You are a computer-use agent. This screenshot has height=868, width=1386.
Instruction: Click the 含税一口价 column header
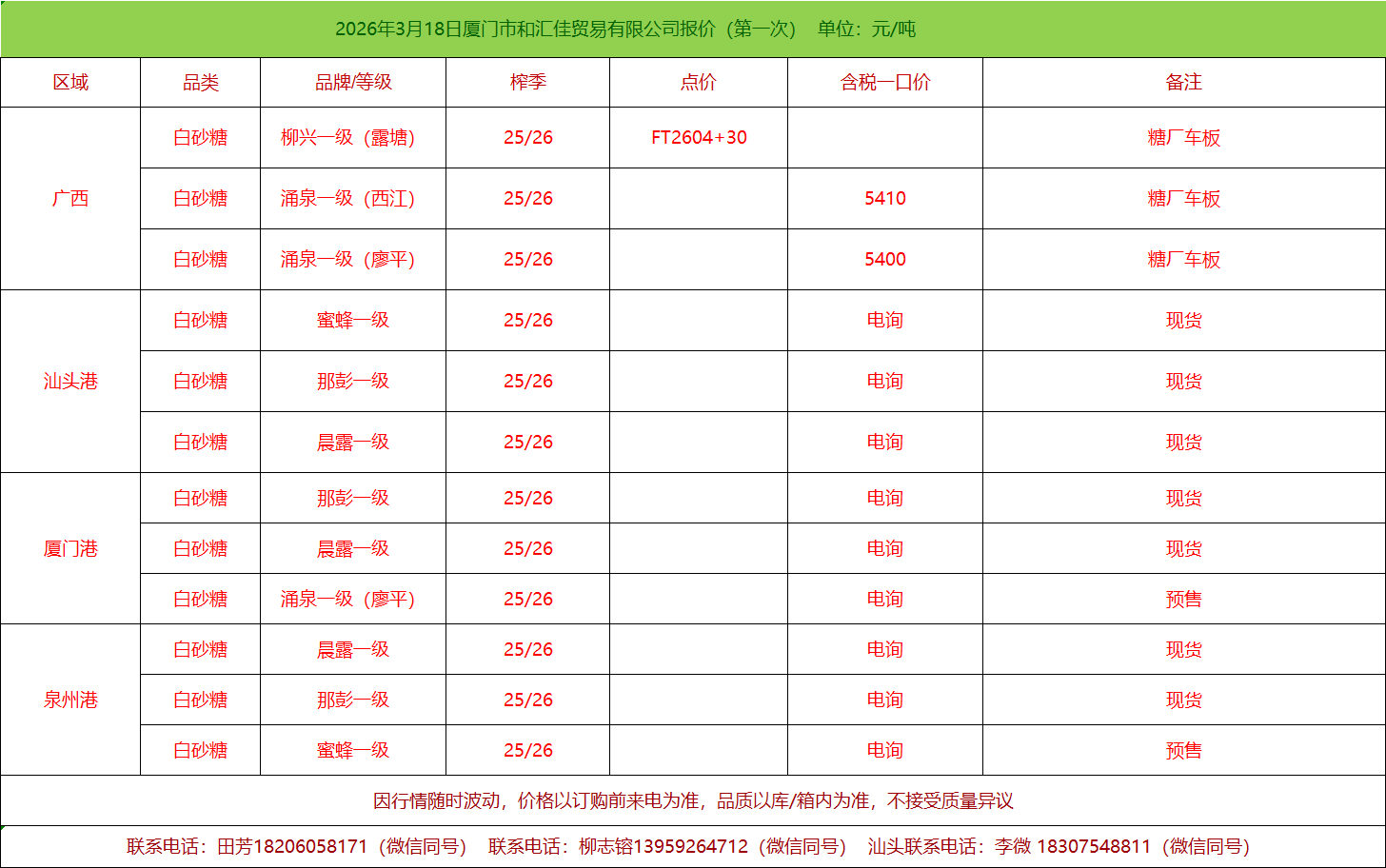coord(884,83)
